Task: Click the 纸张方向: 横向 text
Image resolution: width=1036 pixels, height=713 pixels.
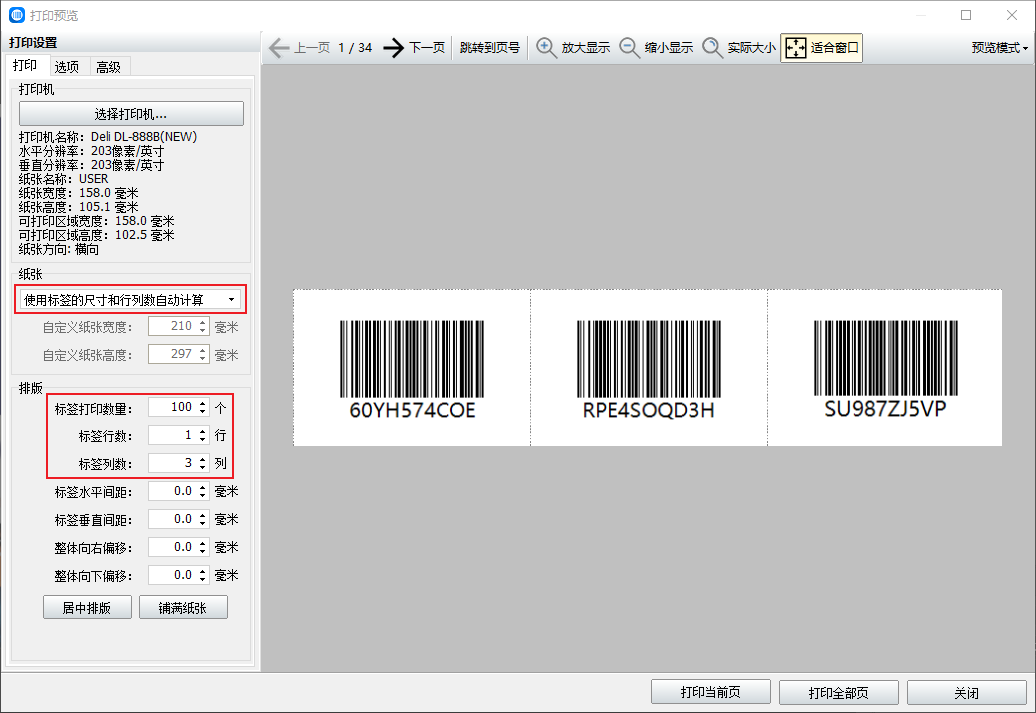Action: (59, 249)
